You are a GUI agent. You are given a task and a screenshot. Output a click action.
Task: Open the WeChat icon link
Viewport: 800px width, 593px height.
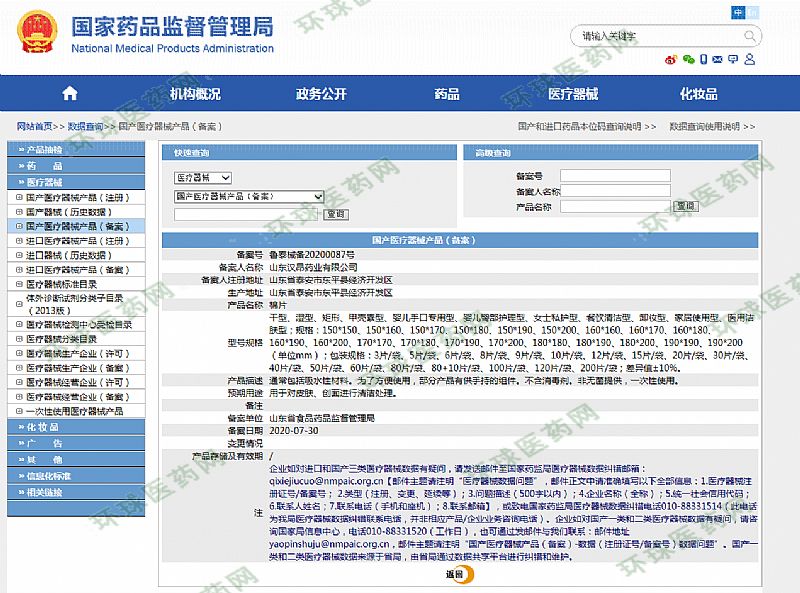pos(688,59)
